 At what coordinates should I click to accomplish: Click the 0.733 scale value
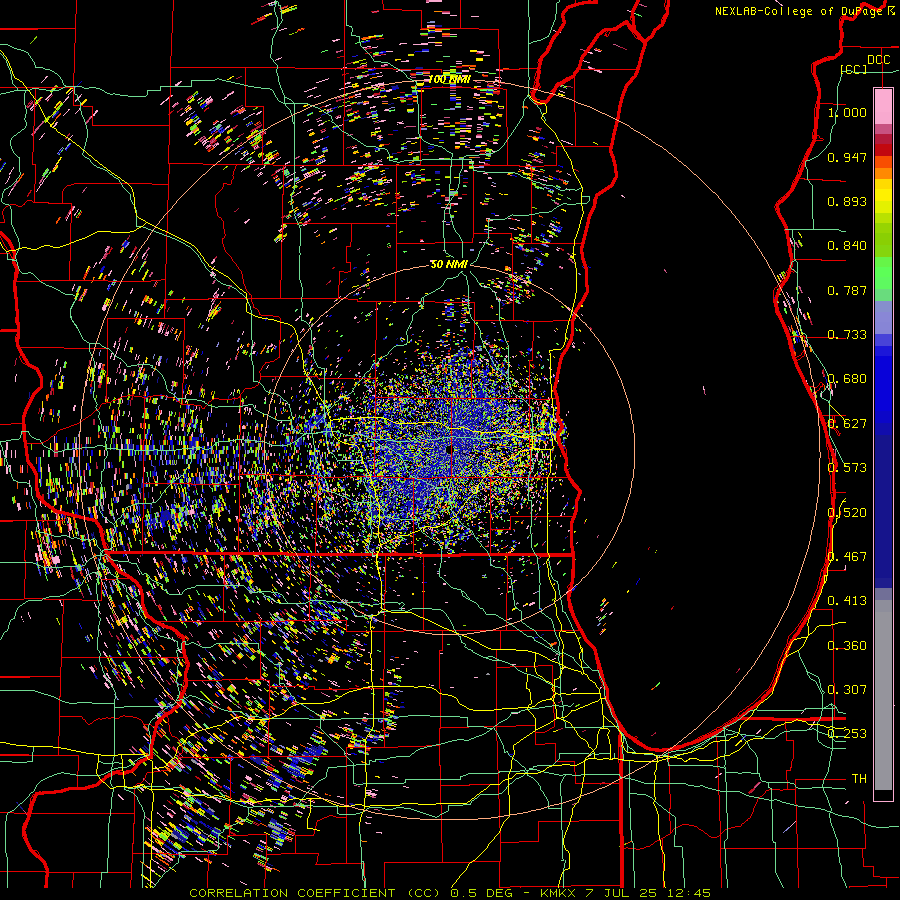[847, 335]
